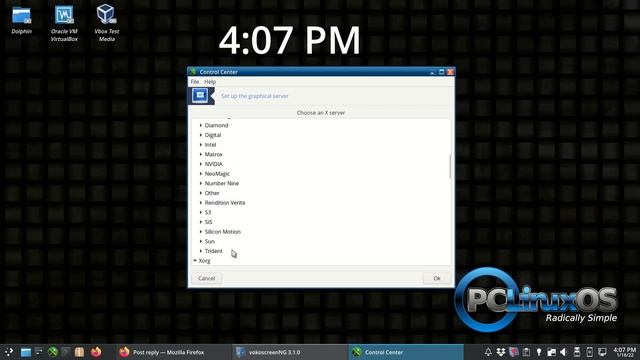The width and height of the screenshot is (640, 360).
Task: Expand the Diamond tree node
Action: pyautogui.click(x=200, y=125)
